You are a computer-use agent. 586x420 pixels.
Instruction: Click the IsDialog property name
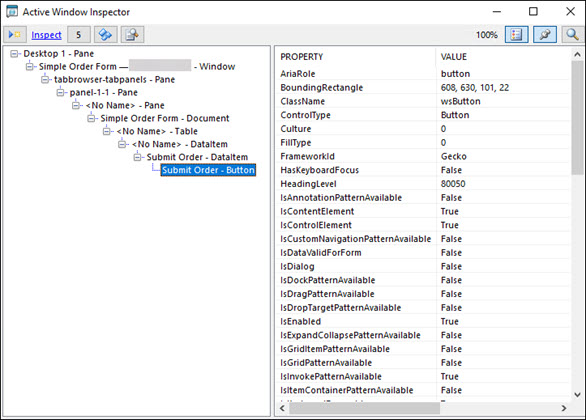(x=297, y=267)
